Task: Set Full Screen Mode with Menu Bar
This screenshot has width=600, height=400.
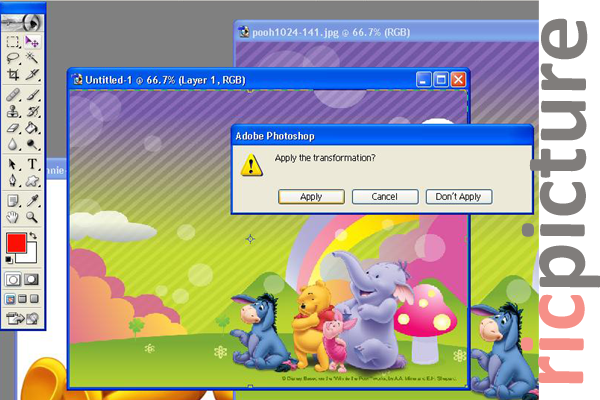Action: [x=23, y=299]
